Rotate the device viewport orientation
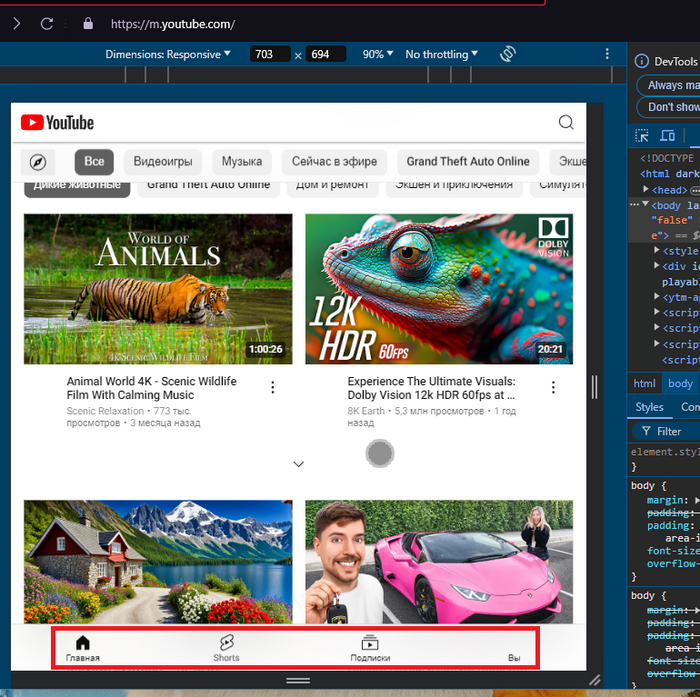This screenshot has height=697, width=700. 508,54
